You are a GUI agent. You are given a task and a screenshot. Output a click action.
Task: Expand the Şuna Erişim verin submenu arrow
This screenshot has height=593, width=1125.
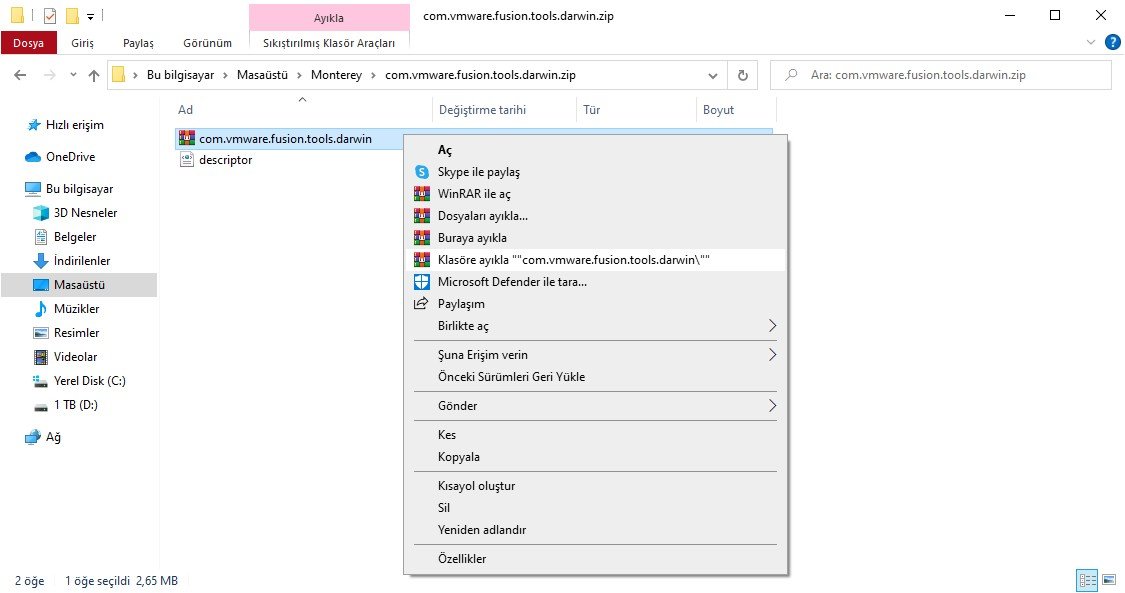(773, 355)
